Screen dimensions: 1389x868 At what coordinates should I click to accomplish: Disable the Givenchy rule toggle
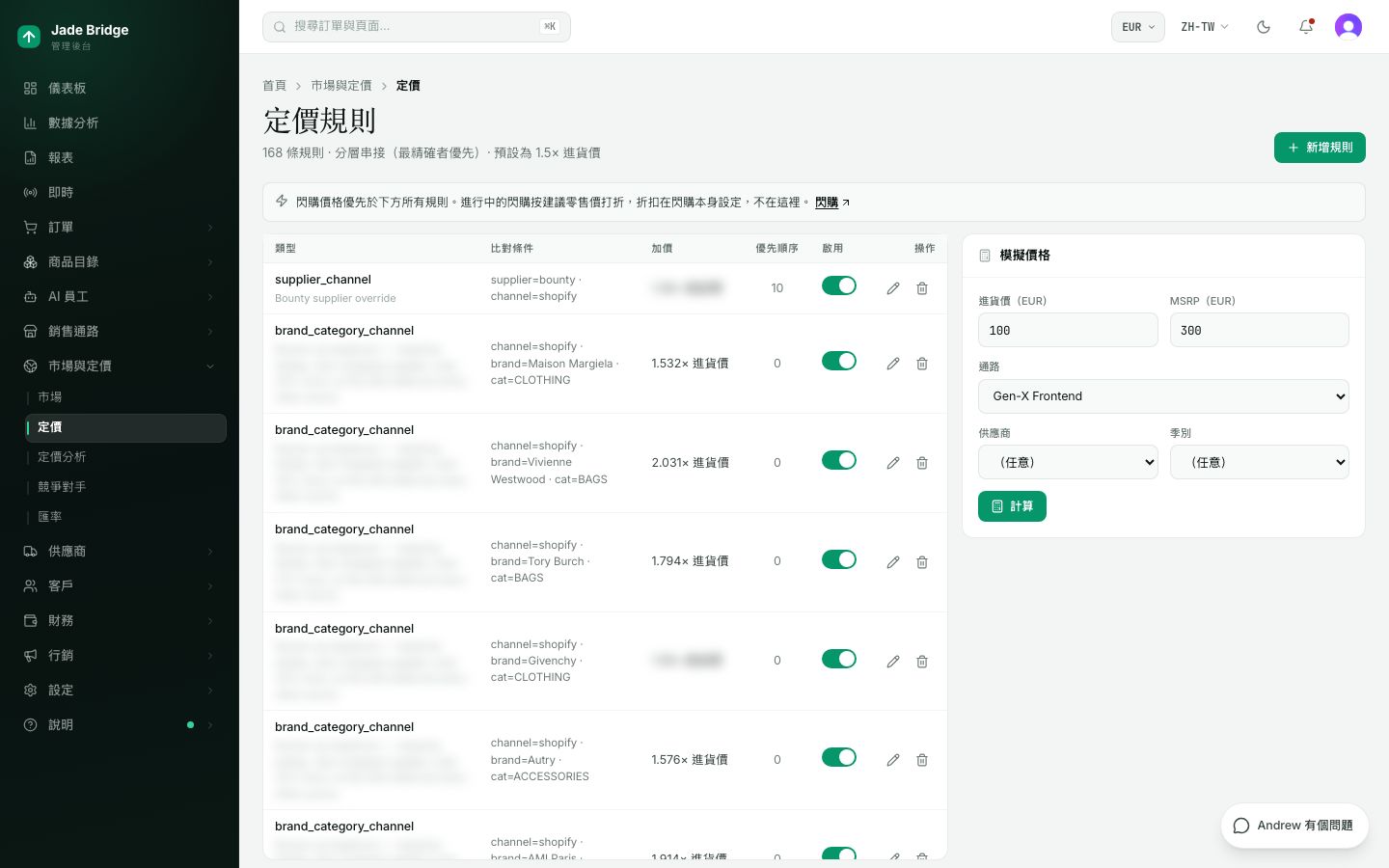[839, 659]
